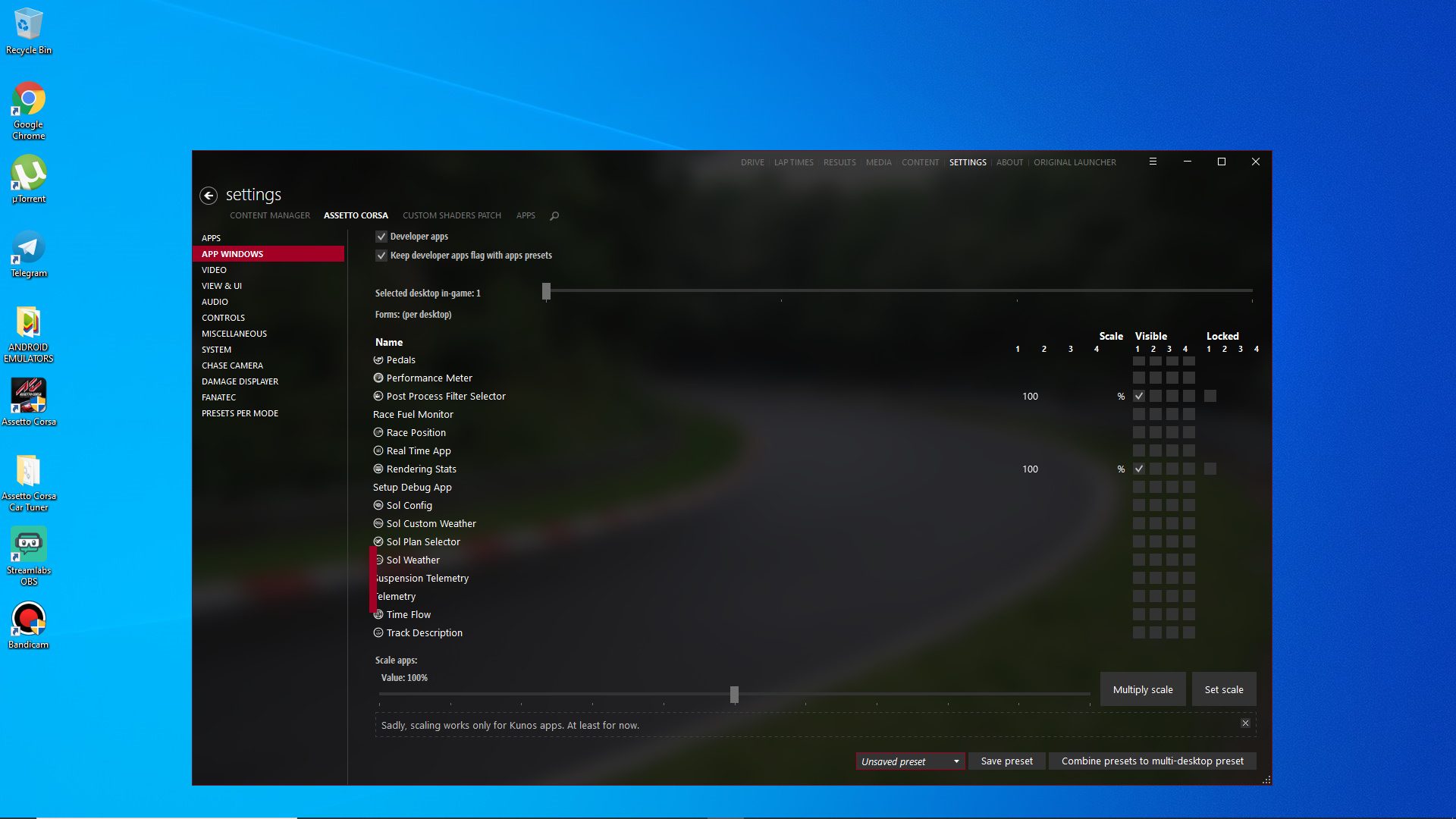Click the Sol Plan Selector app icon
Screen dimensions: 1456x819
point(378,542)
